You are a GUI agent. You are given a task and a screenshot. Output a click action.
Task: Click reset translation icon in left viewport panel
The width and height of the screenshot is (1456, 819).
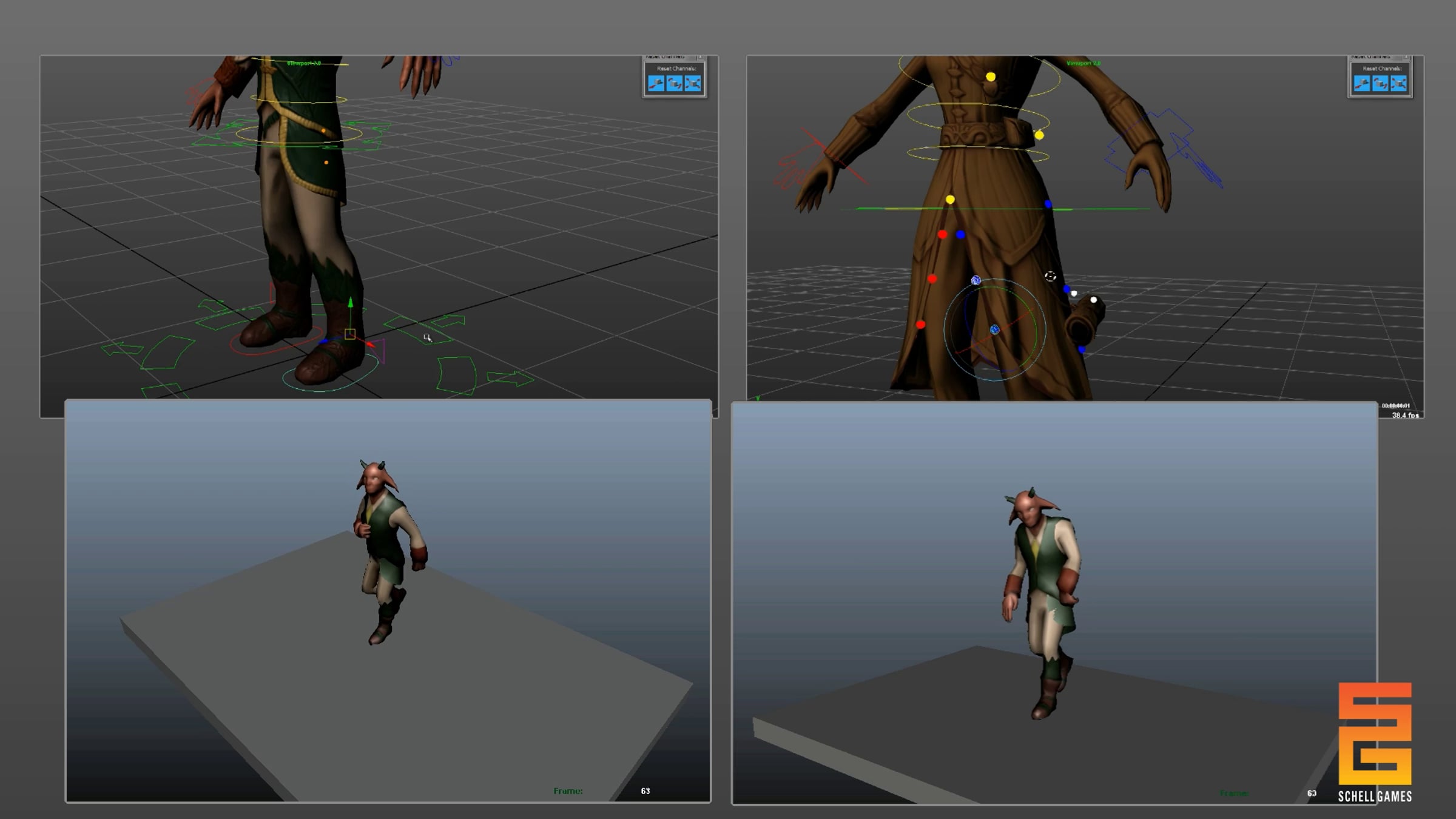point(656,83)
